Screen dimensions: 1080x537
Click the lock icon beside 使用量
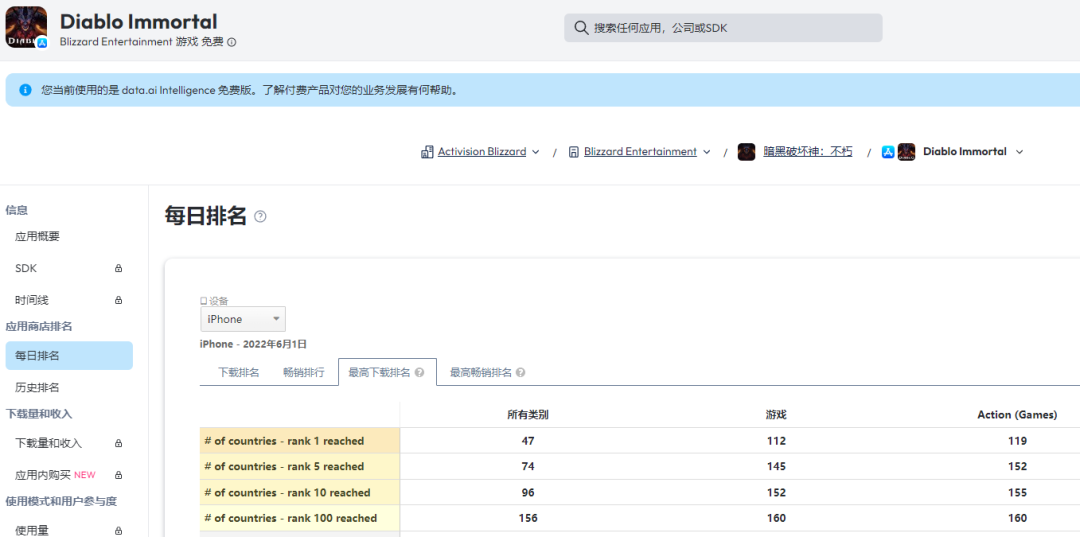tap(118, 531)
